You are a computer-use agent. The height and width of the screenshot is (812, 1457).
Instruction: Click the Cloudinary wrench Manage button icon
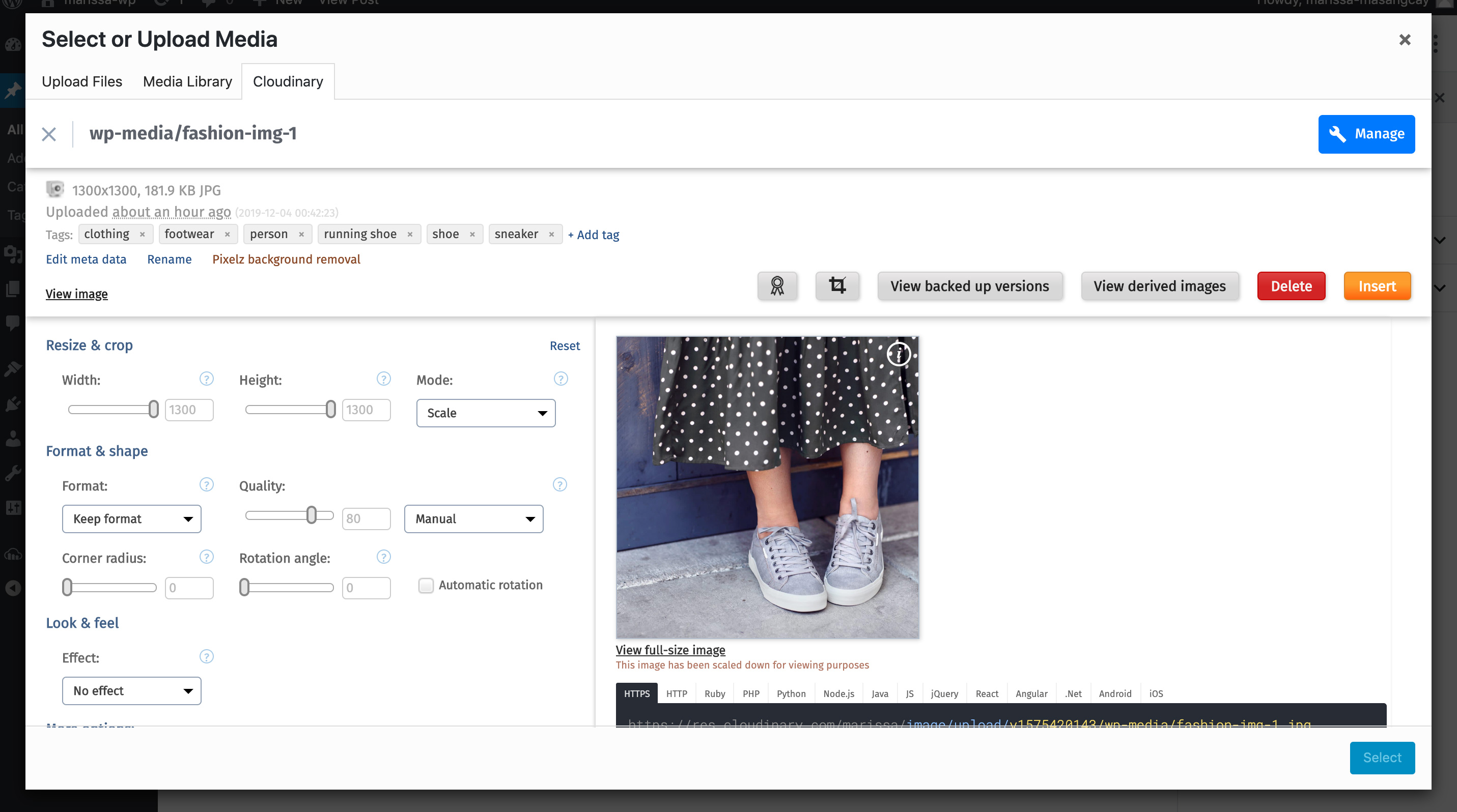1338,133
